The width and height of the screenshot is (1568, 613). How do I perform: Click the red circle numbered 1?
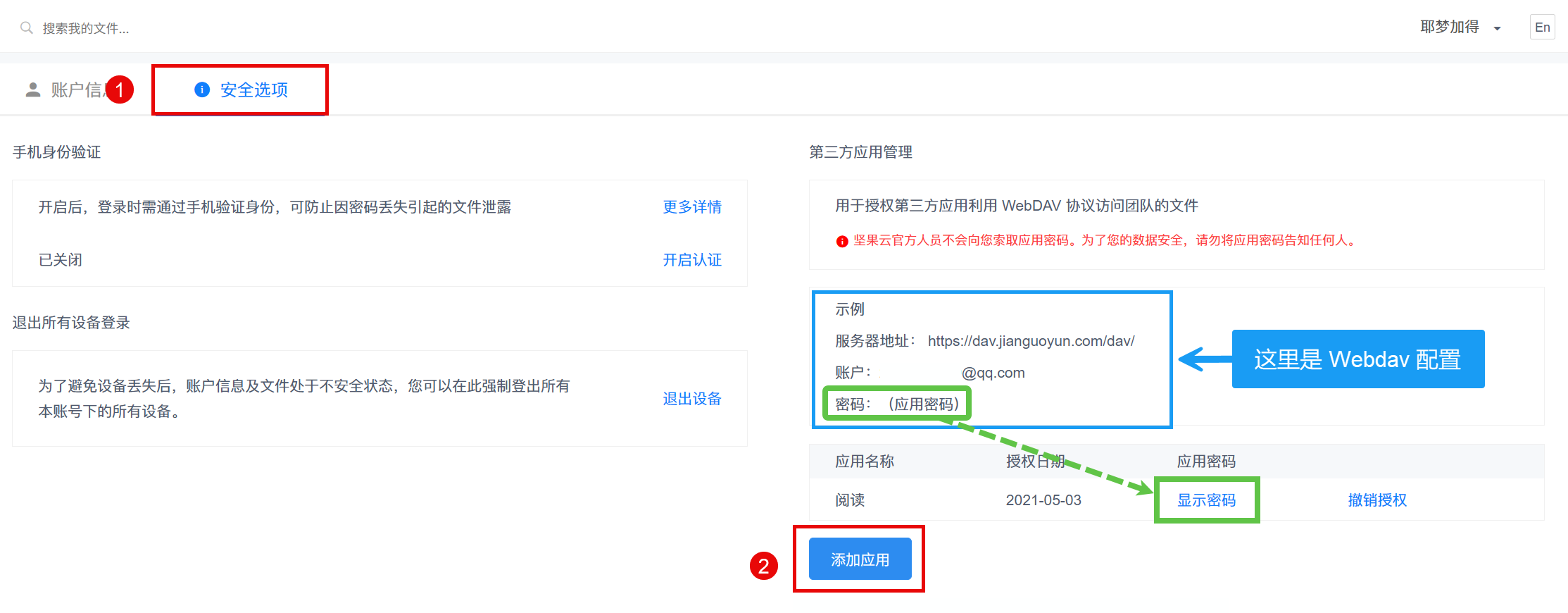[120, 89]
